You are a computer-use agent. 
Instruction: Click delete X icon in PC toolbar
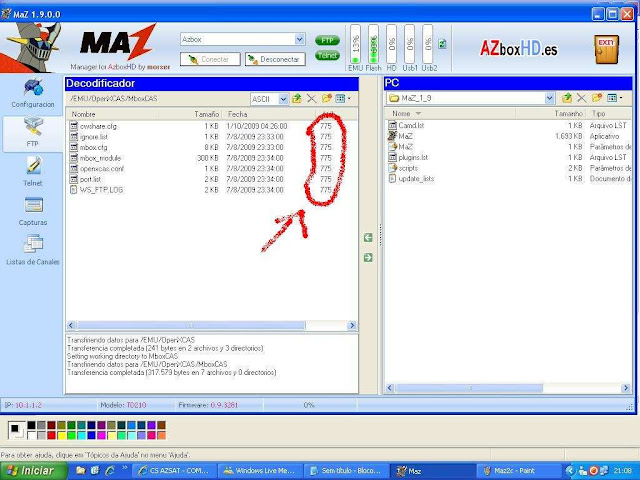[x=581, y=98]
